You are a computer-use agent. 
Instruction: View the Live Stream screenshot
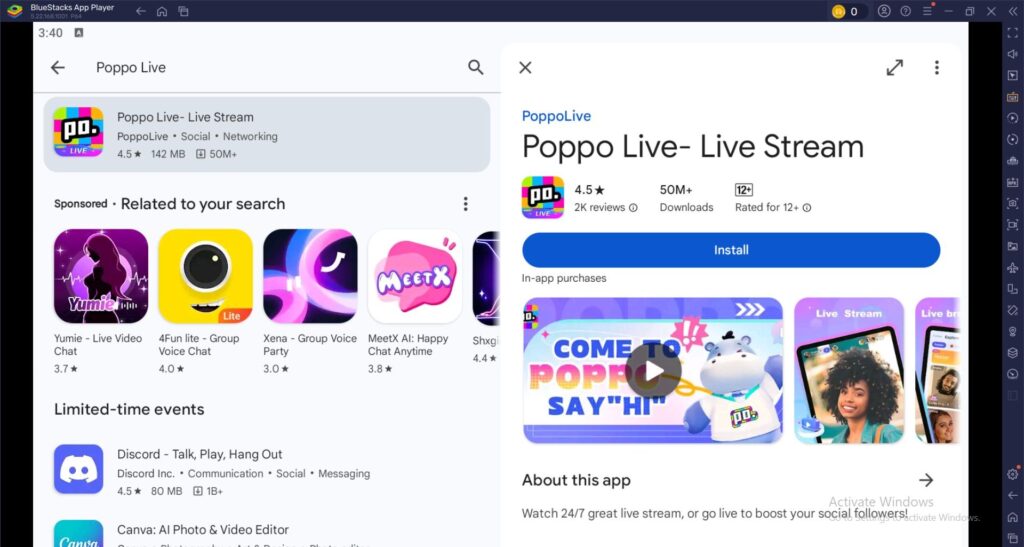(849, 371)
